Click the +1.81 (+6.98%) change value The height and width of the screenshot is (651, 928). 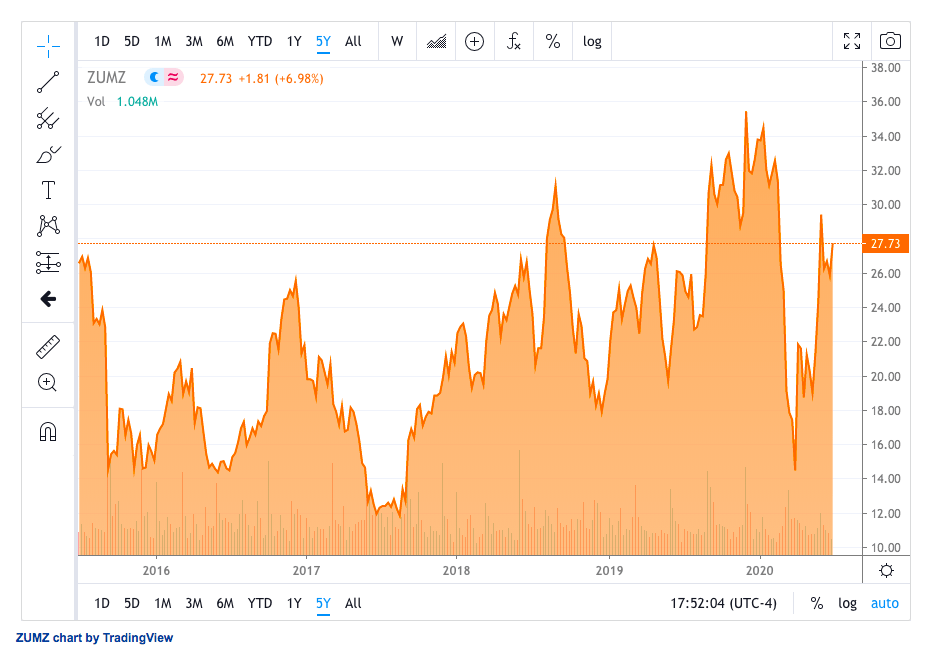point(281,78)
